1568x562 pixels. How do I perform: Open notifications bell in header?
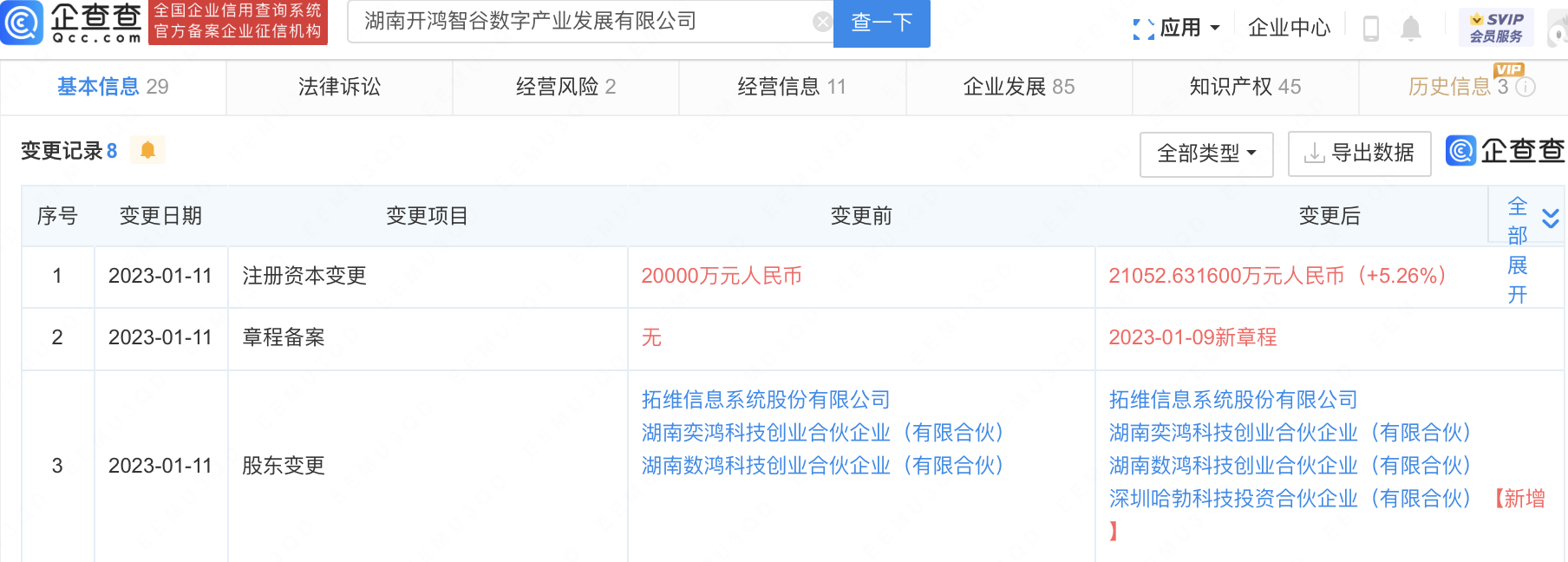tap(1411, 29)
